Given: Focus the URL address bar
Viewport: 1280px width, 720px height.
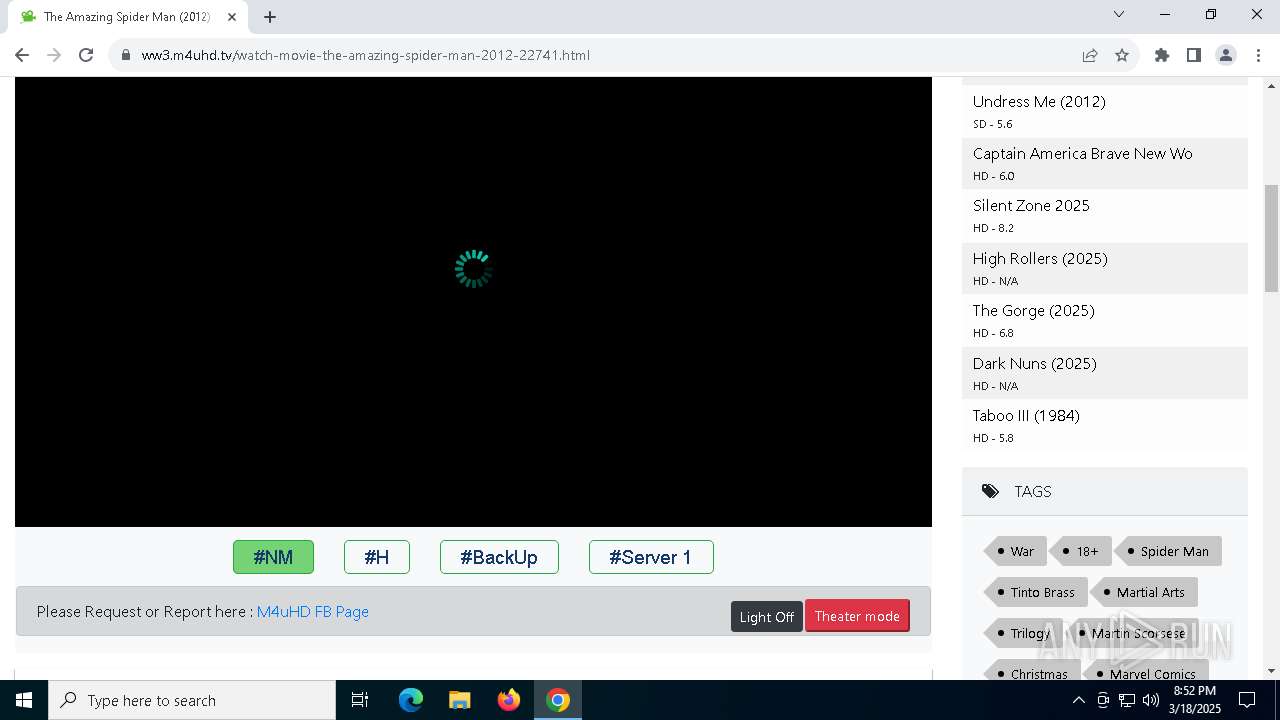Looking at the screenshot, I should pyautogui.click(x=600, y=55).
